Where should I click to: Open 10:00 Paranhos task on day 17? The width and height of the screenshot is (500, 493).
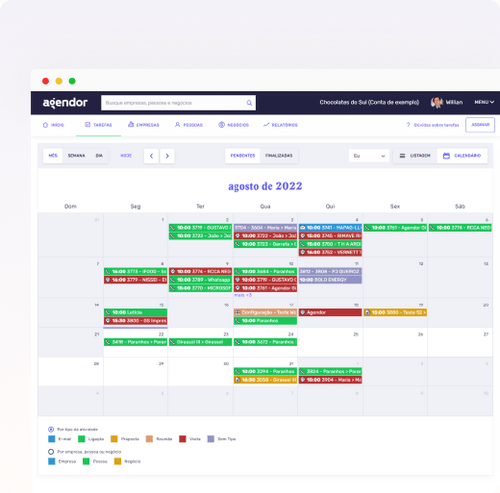pyautogui.click(x=265, y=321)
